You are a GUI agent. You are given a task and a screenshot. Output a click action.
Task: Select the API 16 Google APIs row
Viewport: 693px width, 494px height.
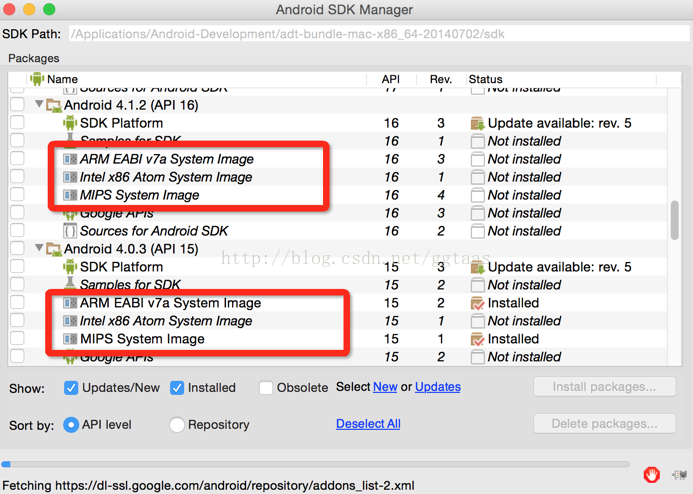[337, 213]
